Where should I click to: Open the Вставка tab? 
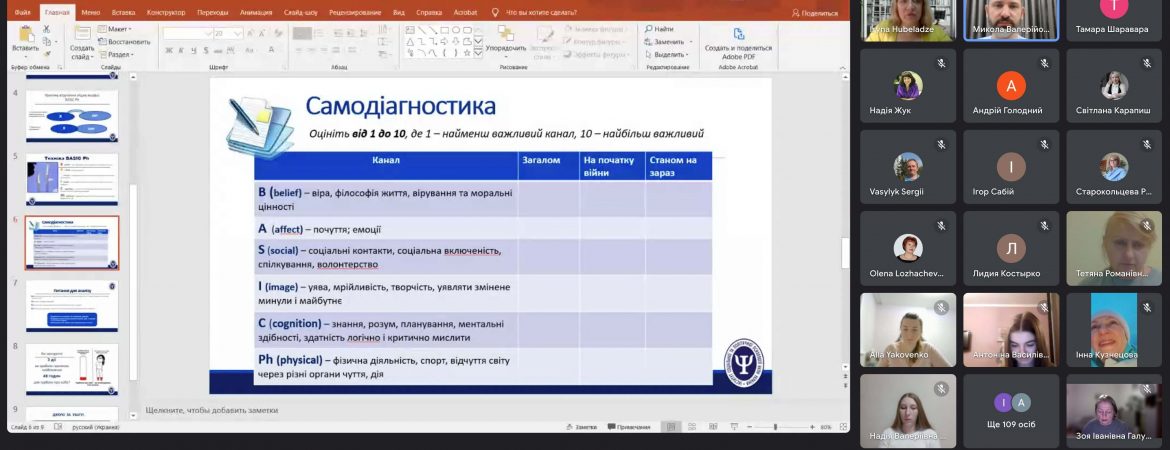pos(123,13)
